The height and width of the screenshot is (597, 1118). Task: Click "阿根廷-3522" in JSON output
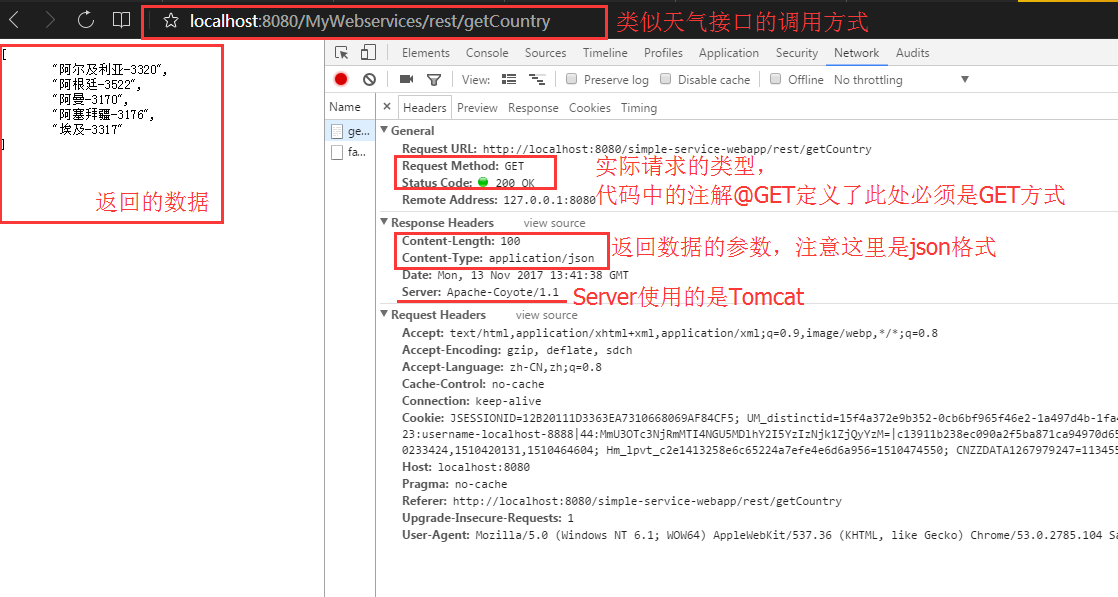pyautogui.click(x=96, y=84)
